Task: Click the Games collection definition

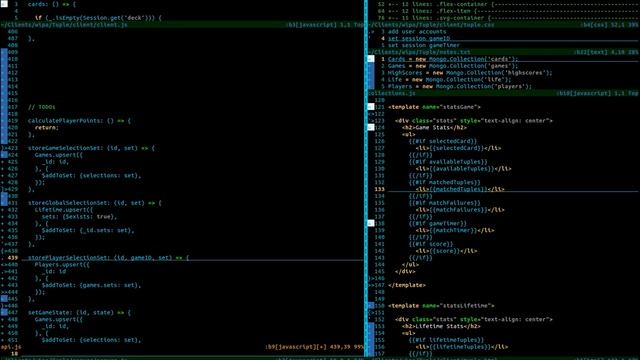Action: pyautogui.click(x=453, y=66)
